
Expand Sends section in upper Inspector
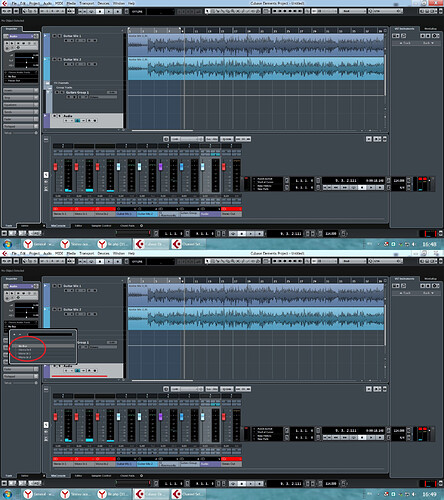(x=21, y=112)
